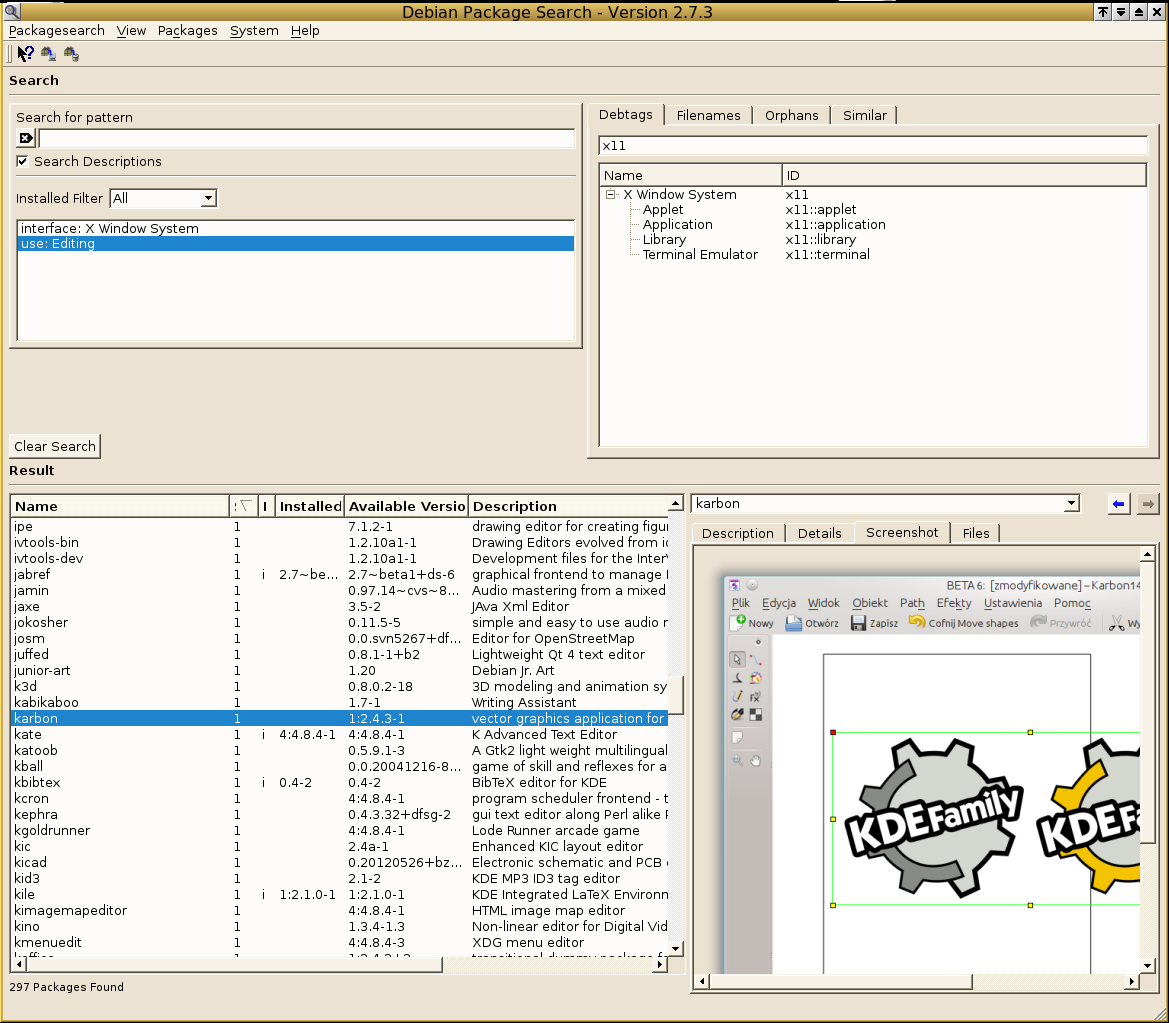
Task: Select the juffed package row
Action: coord(340,655)
